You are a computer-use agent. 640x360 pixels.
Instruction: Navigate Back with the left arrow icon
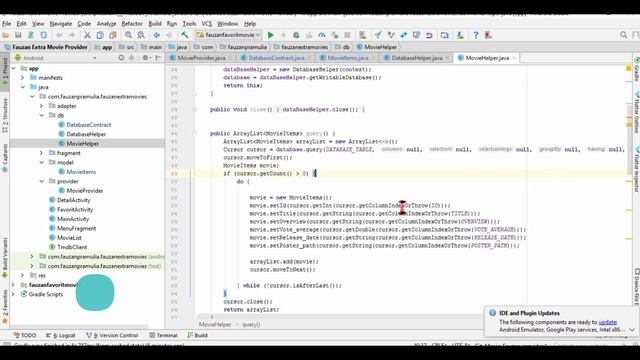pyautogui.click(x=156, y=35)
